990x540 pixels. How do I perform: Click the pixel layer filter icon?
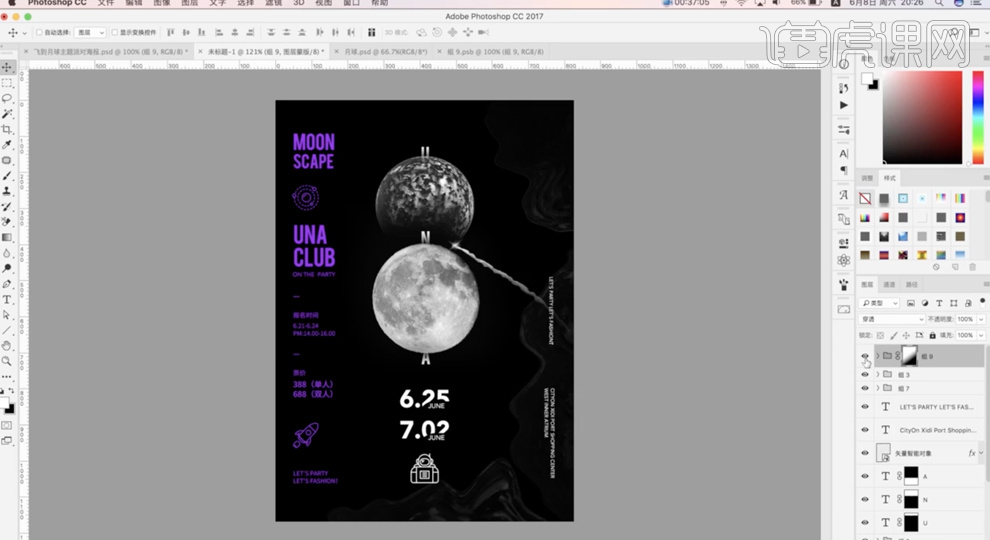click(x=910, y=303)
